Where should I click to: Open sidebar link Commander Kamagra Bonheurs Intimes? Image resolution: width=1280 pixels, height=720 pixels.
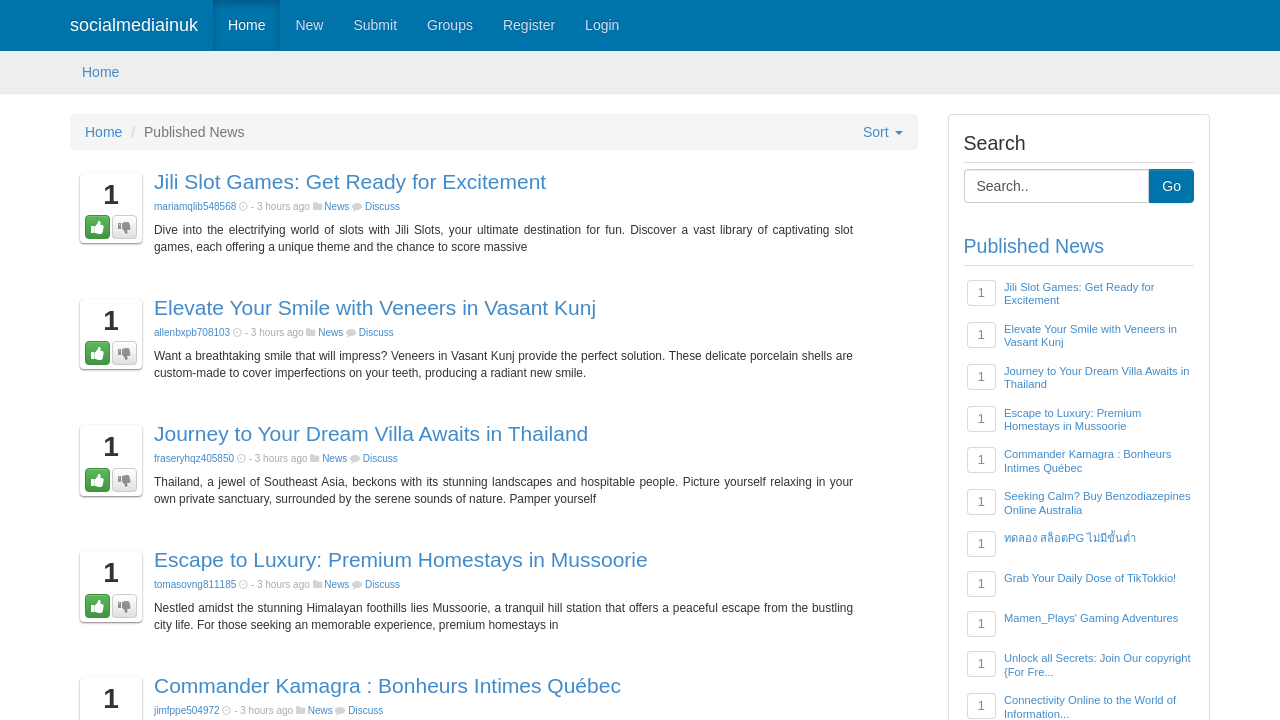click(x=1087, y=461)
